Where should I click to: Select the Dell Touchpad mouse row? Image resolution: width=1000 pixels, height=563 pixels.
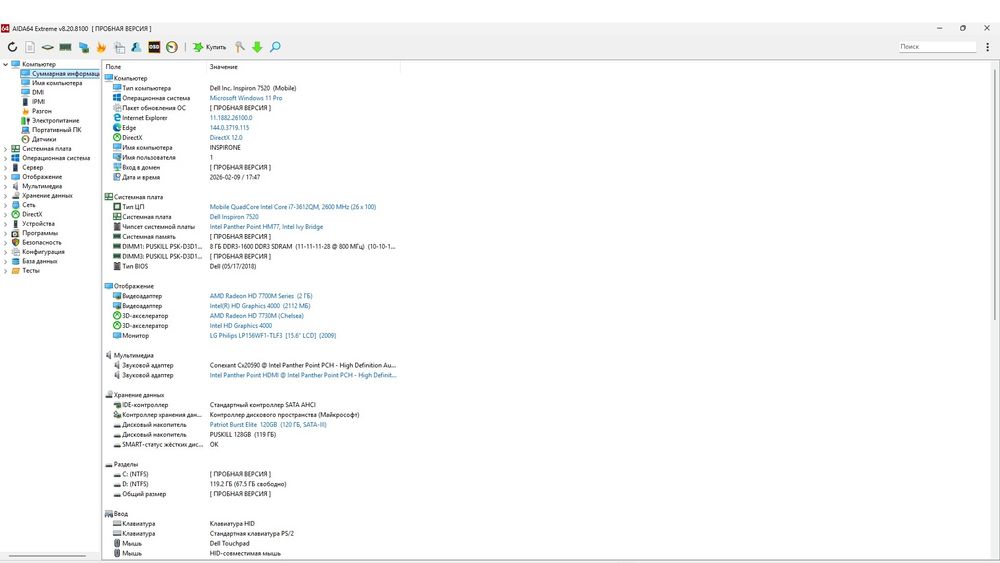251,543
